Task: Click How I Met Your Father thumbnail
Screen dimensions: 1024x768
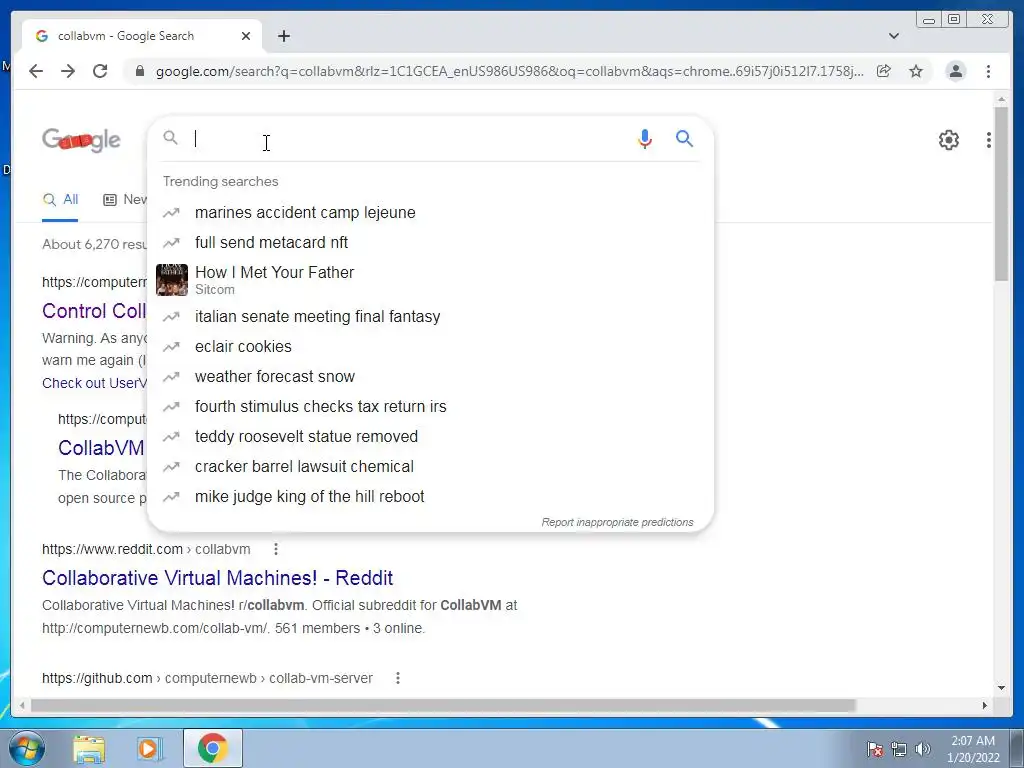Action: click(x=172, y=280)
